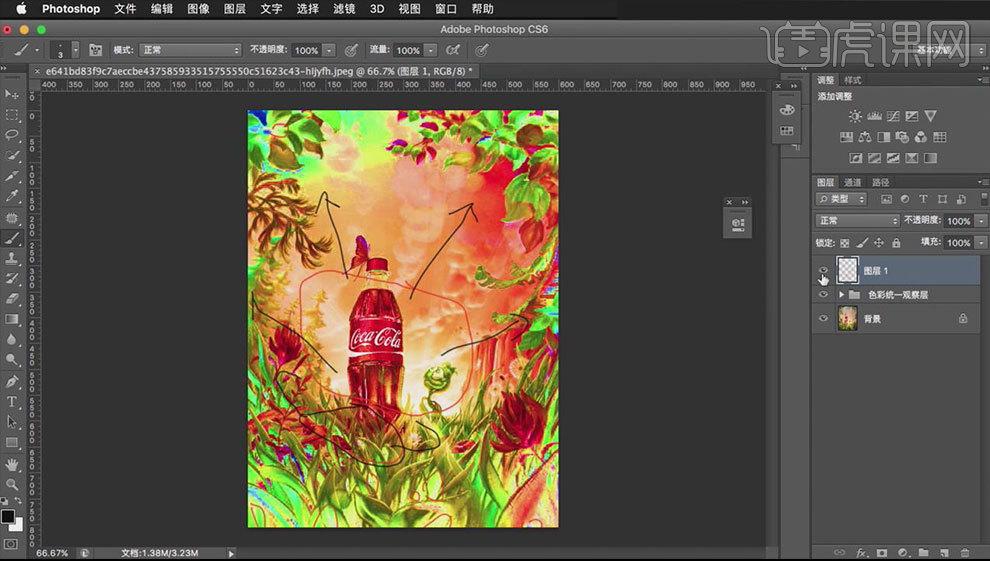Select the Blur tool

click(x=11, y=339)
